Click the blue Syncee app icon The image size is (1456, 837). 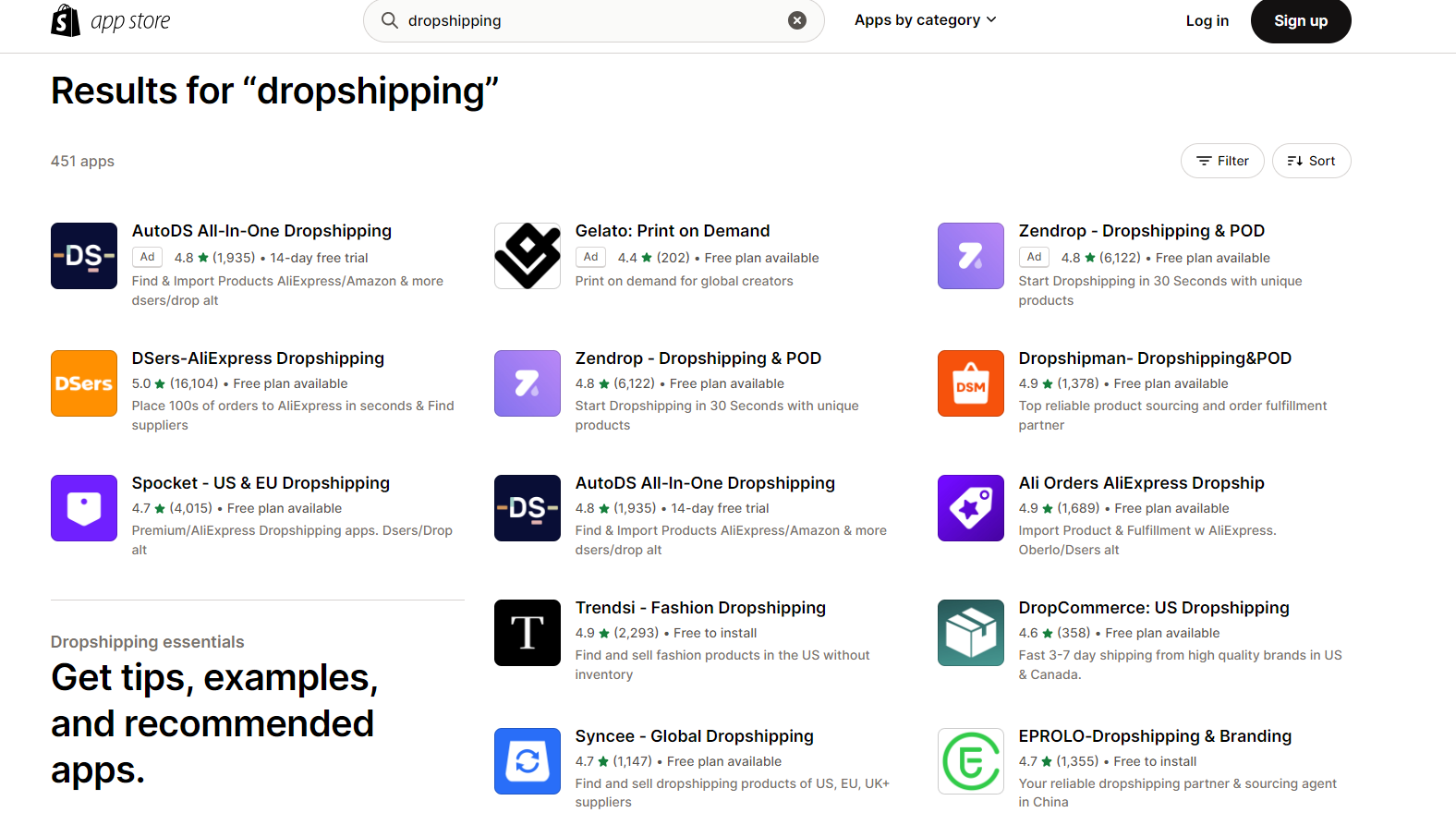tap(528, 761)
